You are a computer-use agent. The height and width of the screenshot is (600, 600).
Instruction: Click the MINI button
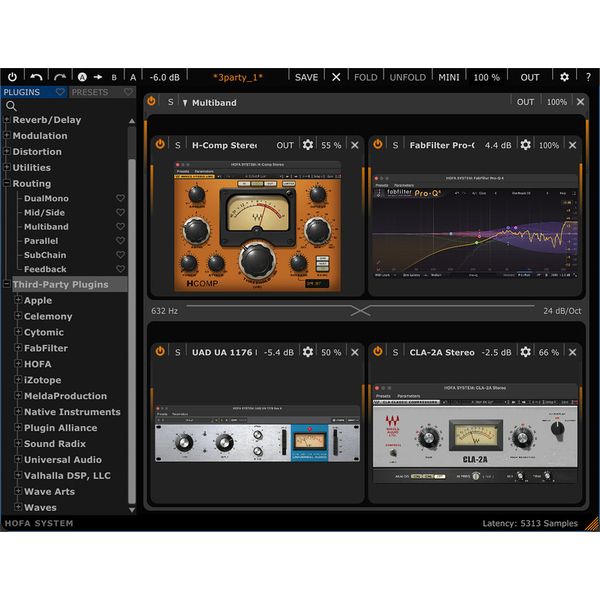449,78
